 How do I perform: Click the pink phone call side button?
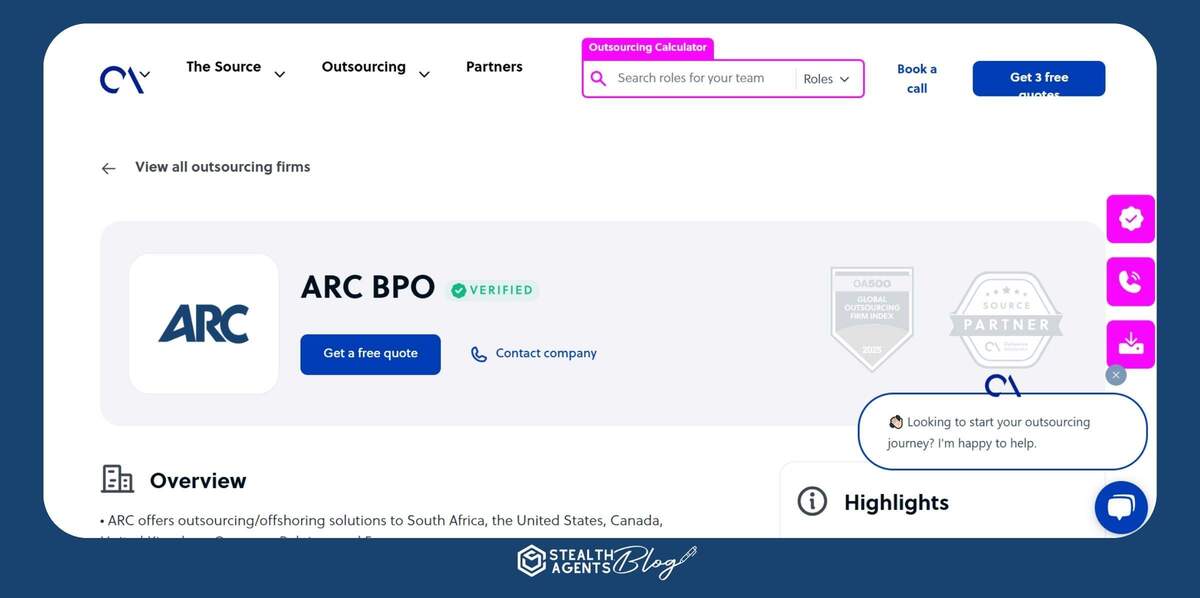coord(1131,282)
